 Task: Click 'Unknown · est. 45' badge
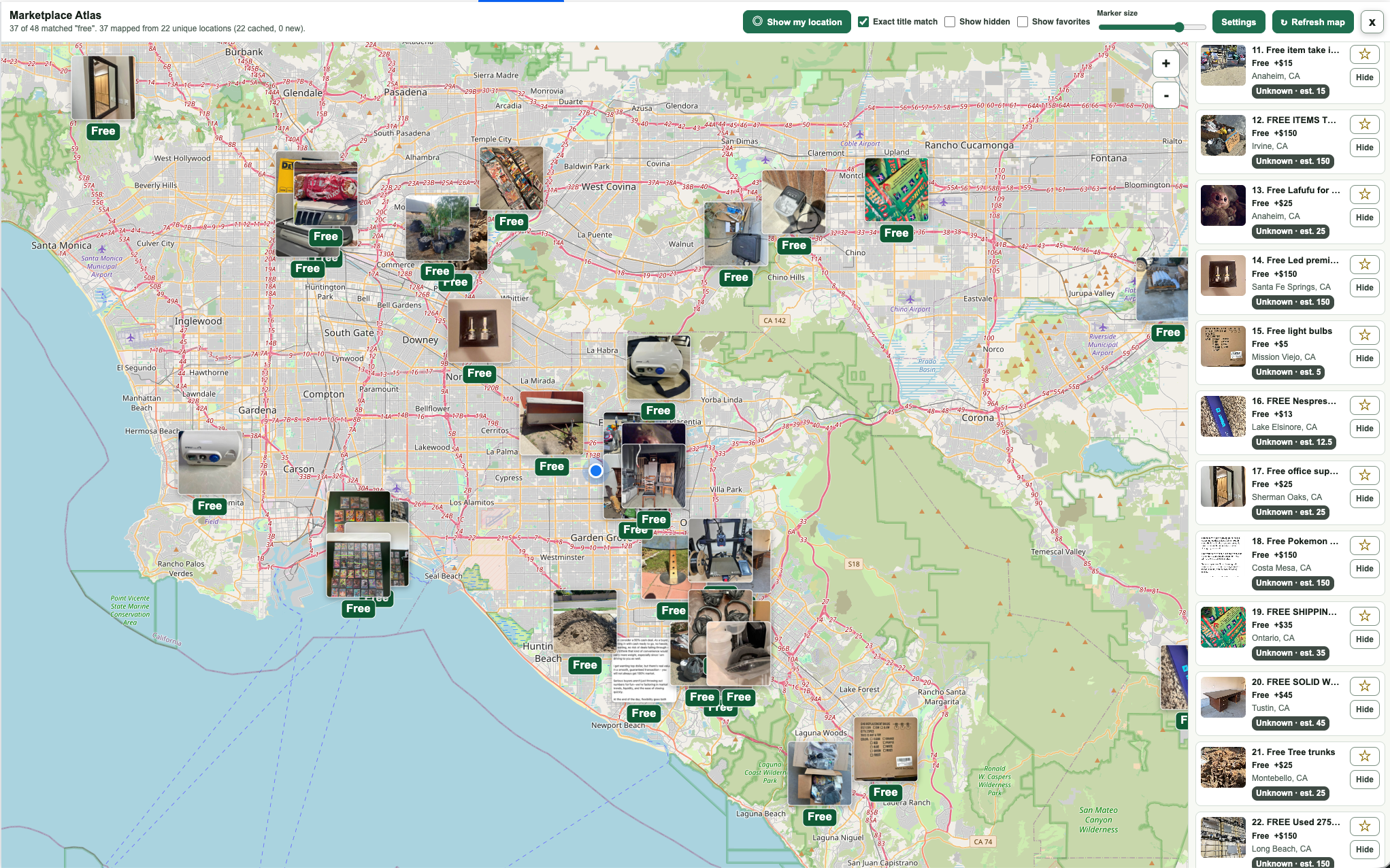1291,723
